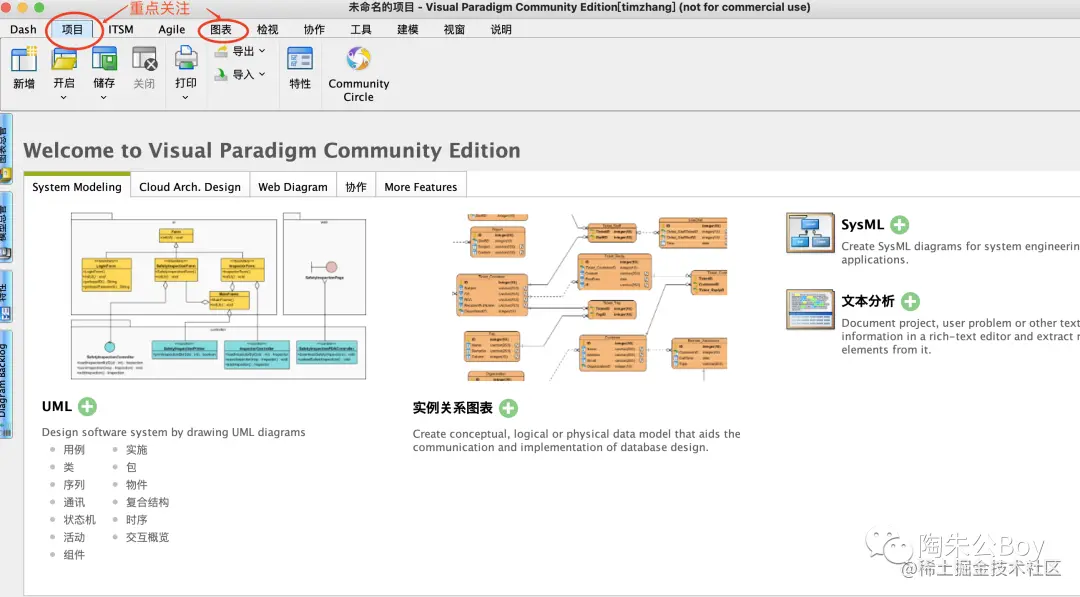This screenshot has width=1080, height=597.
Task: Select the 物件 object diagram link
Action: pos(136,485)
